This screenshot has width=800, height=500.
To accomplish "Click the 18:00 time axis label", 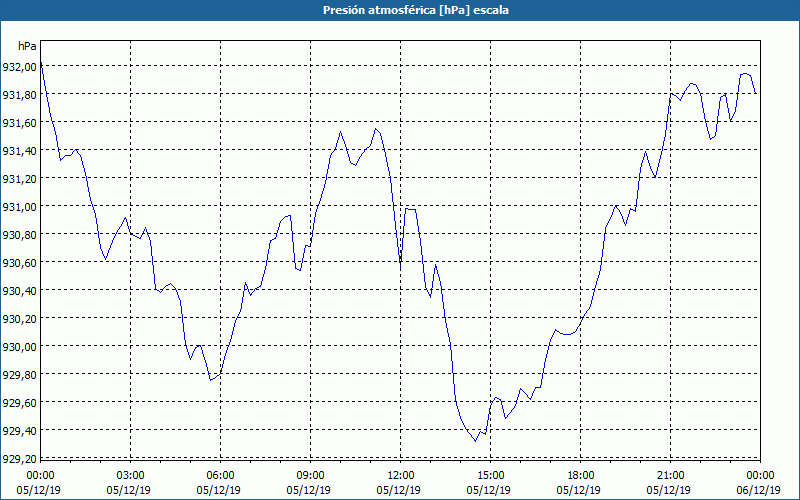I will [581, 476].
